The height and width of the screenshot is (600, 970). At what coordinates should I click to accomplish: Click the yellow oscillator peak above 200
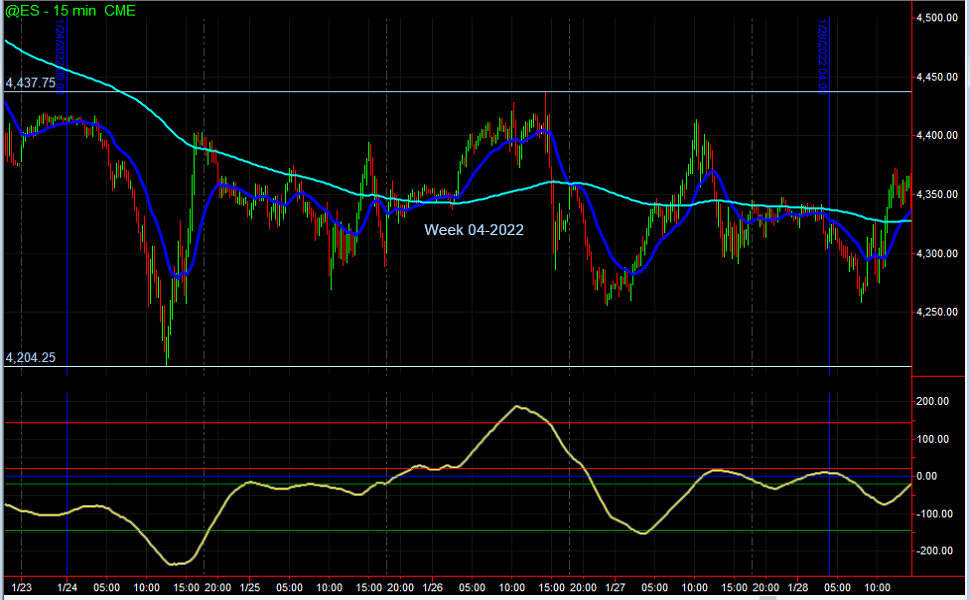pos(516,406)
